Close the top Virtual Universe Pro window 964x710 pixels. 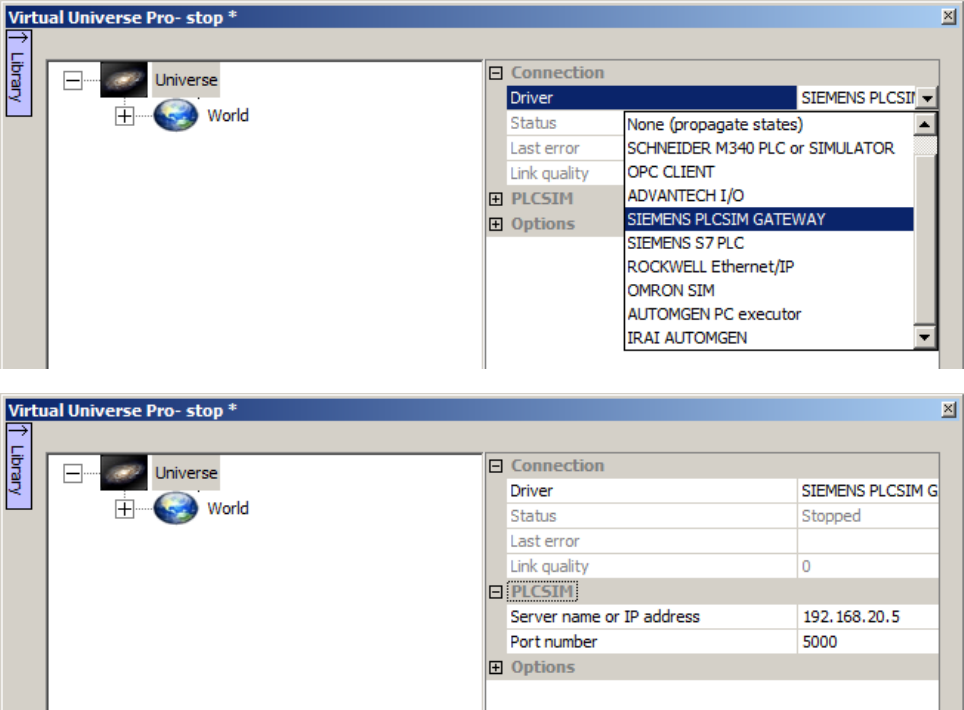pyautogui.click(x=949, y=17)
